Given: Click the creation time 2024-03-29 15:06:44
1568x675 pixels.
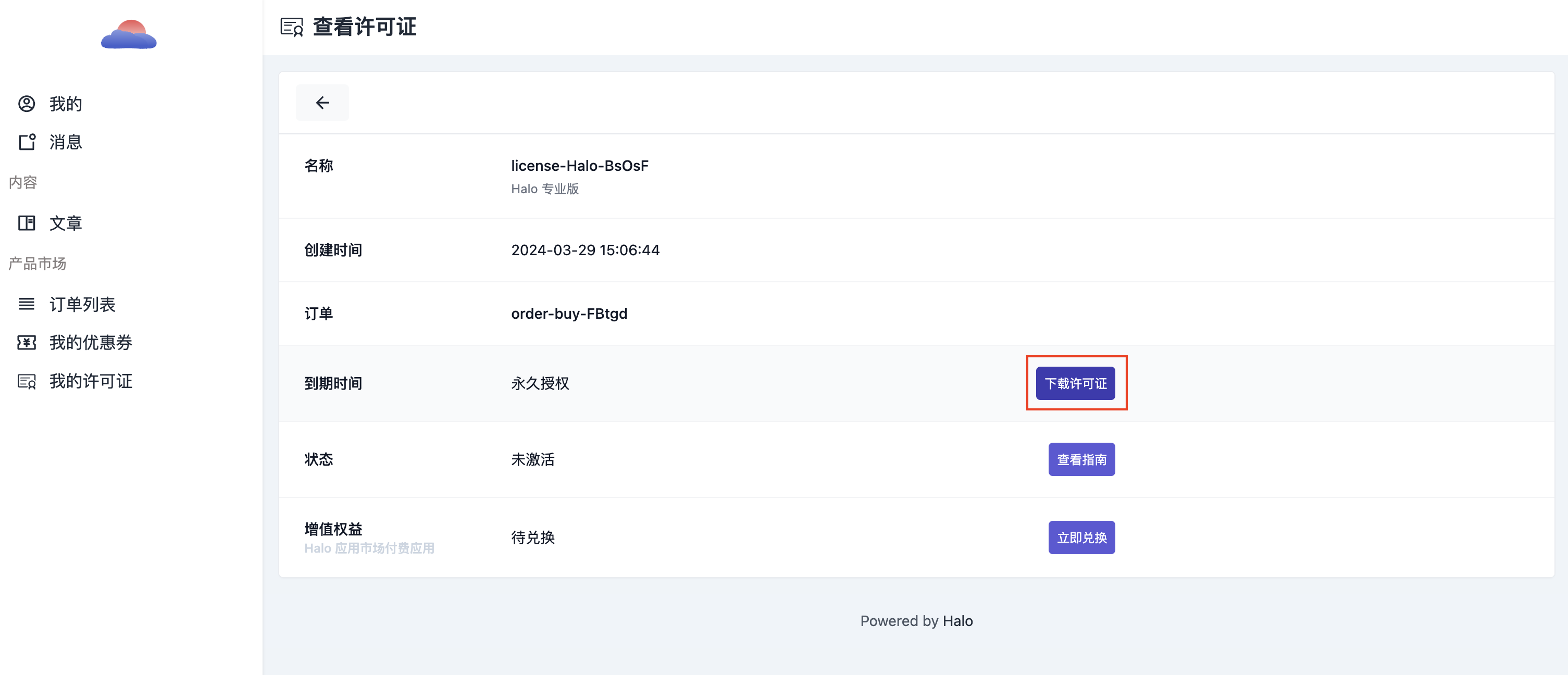Looking at the screenshot, I should pos(585,250).
